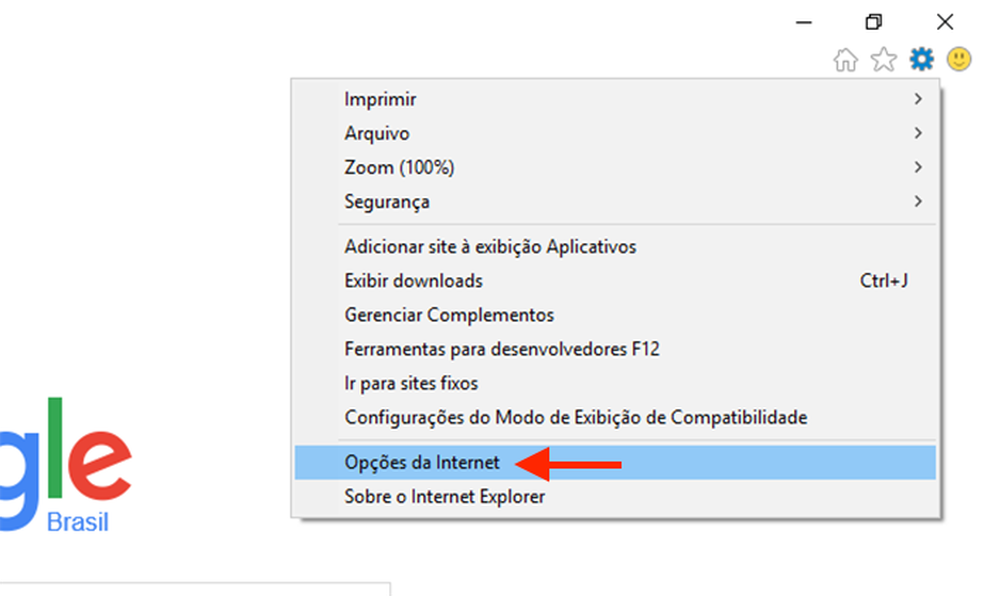Select Exibir downloads
984x596 pixels.
tap(413, 281)
